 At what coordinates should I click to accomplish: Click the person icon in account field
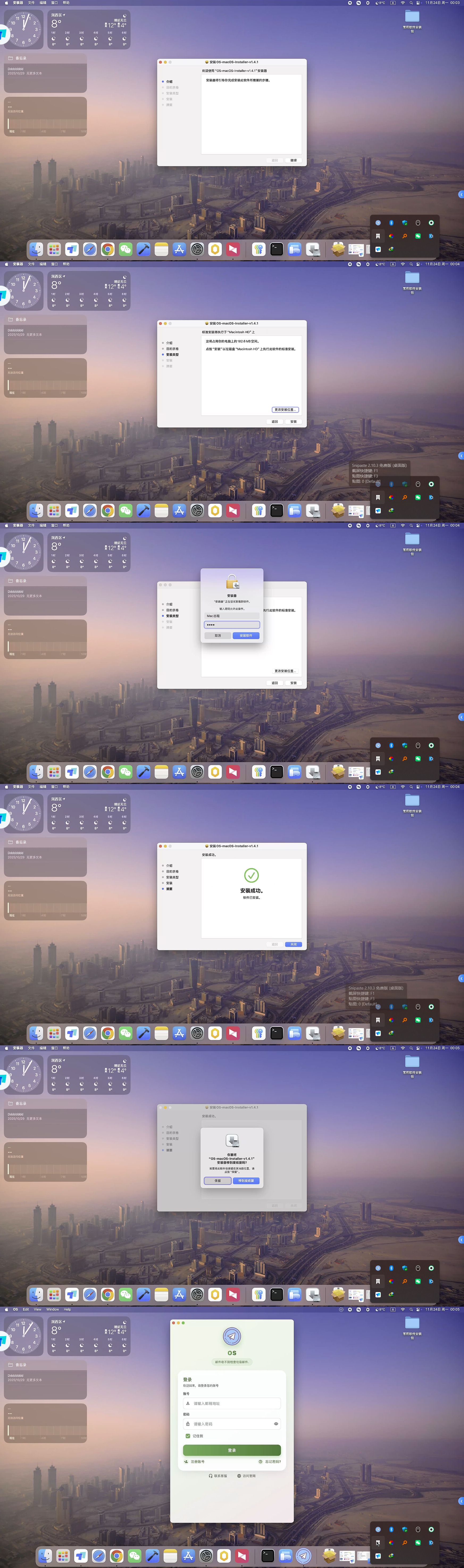point(187,1403)
